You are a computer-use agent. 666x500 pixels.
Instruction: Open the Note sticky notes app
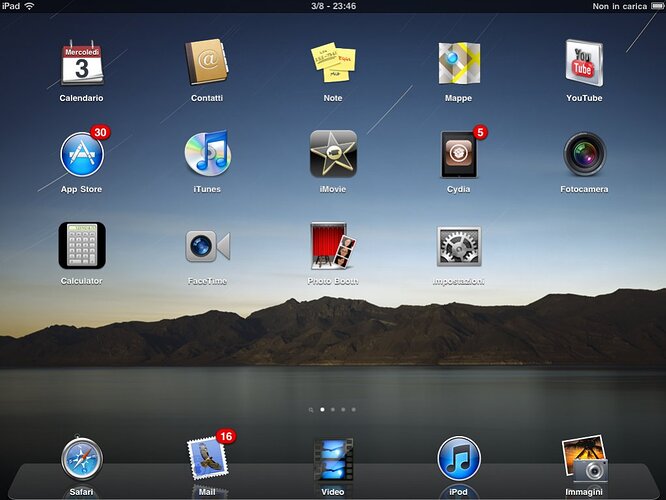click(333, 63)
